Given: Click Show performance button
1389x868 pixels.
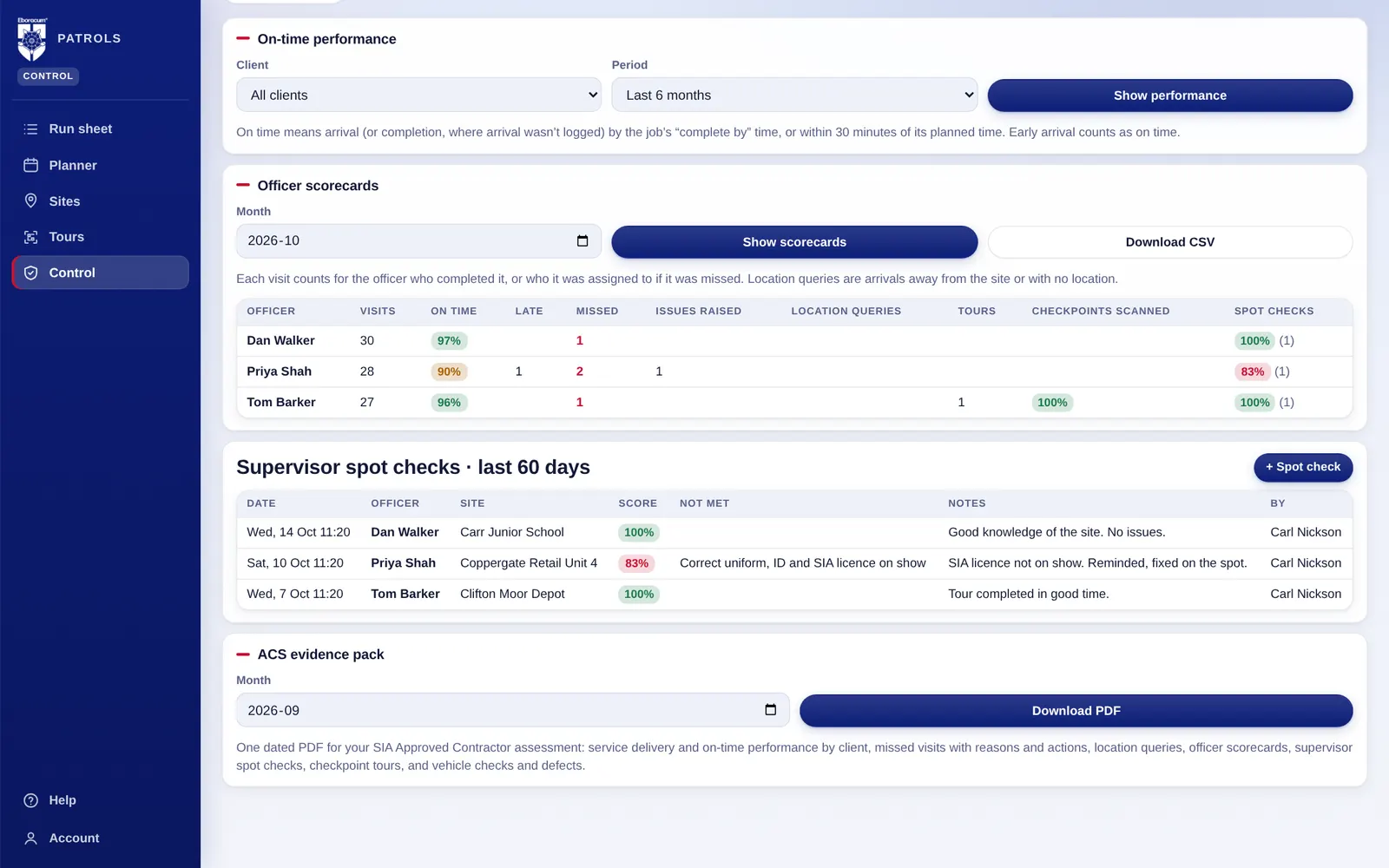Looking at the screenshot, I should click(1169, 95).
